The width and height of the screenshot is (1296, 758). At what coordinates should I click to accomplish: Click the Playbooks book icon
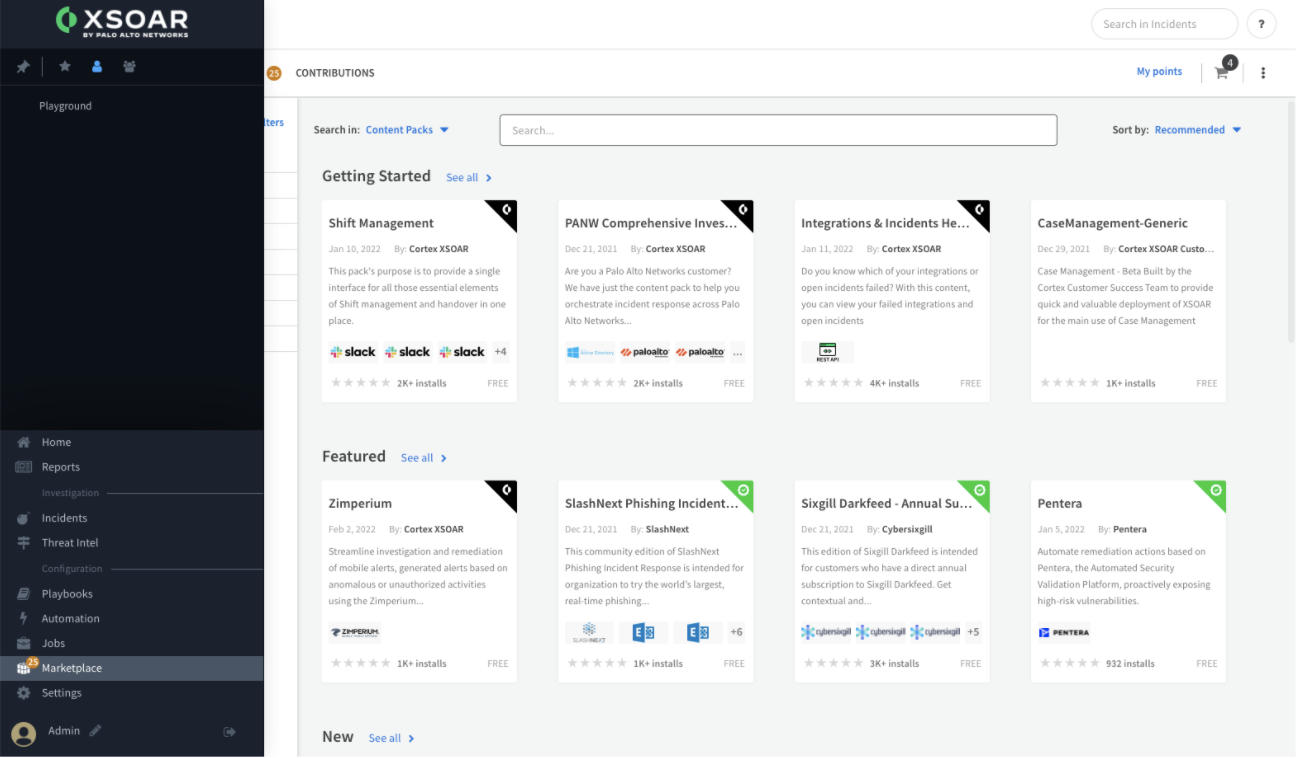23,594
